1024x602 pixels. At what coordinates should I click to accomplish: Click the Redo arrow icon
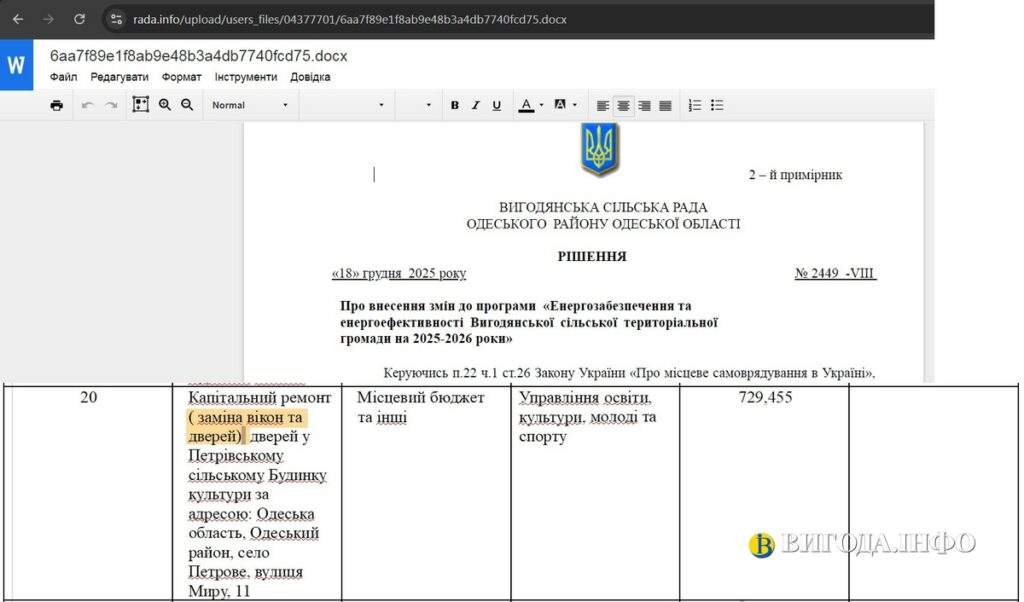tap(111, 105)
